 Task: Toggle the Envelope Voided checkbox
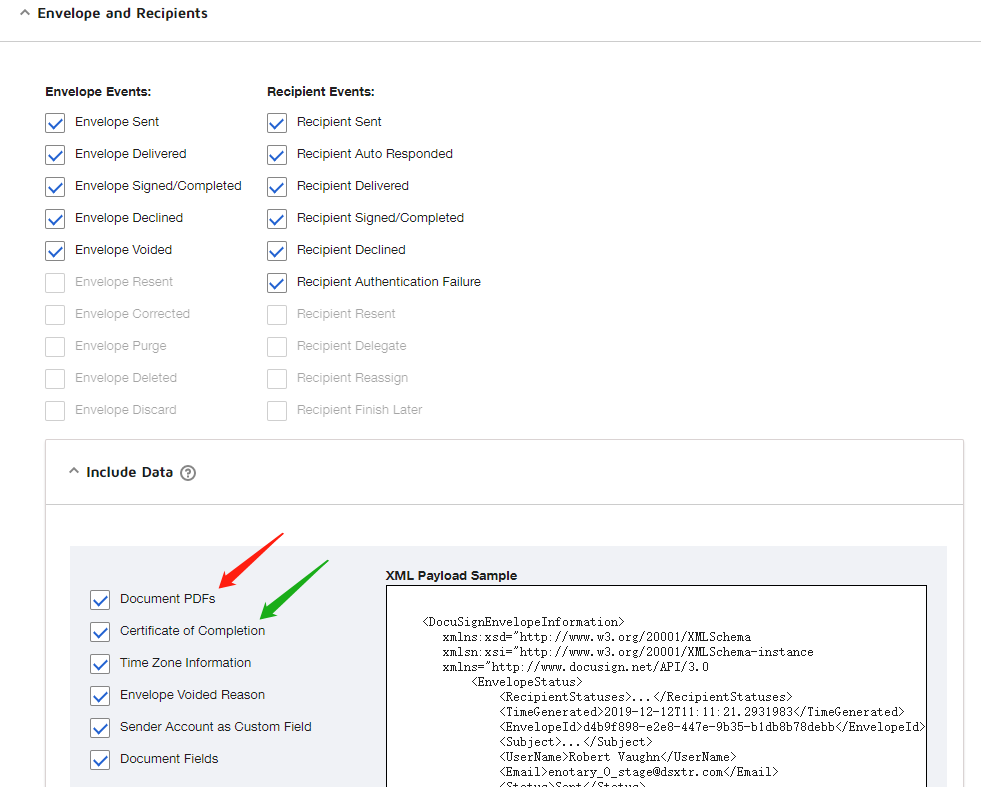coord(55,251)
